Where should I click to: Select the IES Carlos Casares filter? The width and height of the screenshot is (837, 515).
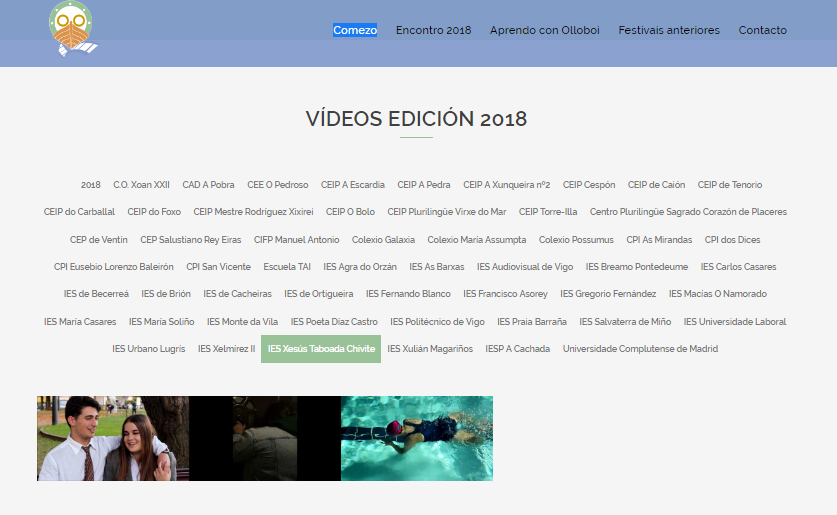point(738,266)
